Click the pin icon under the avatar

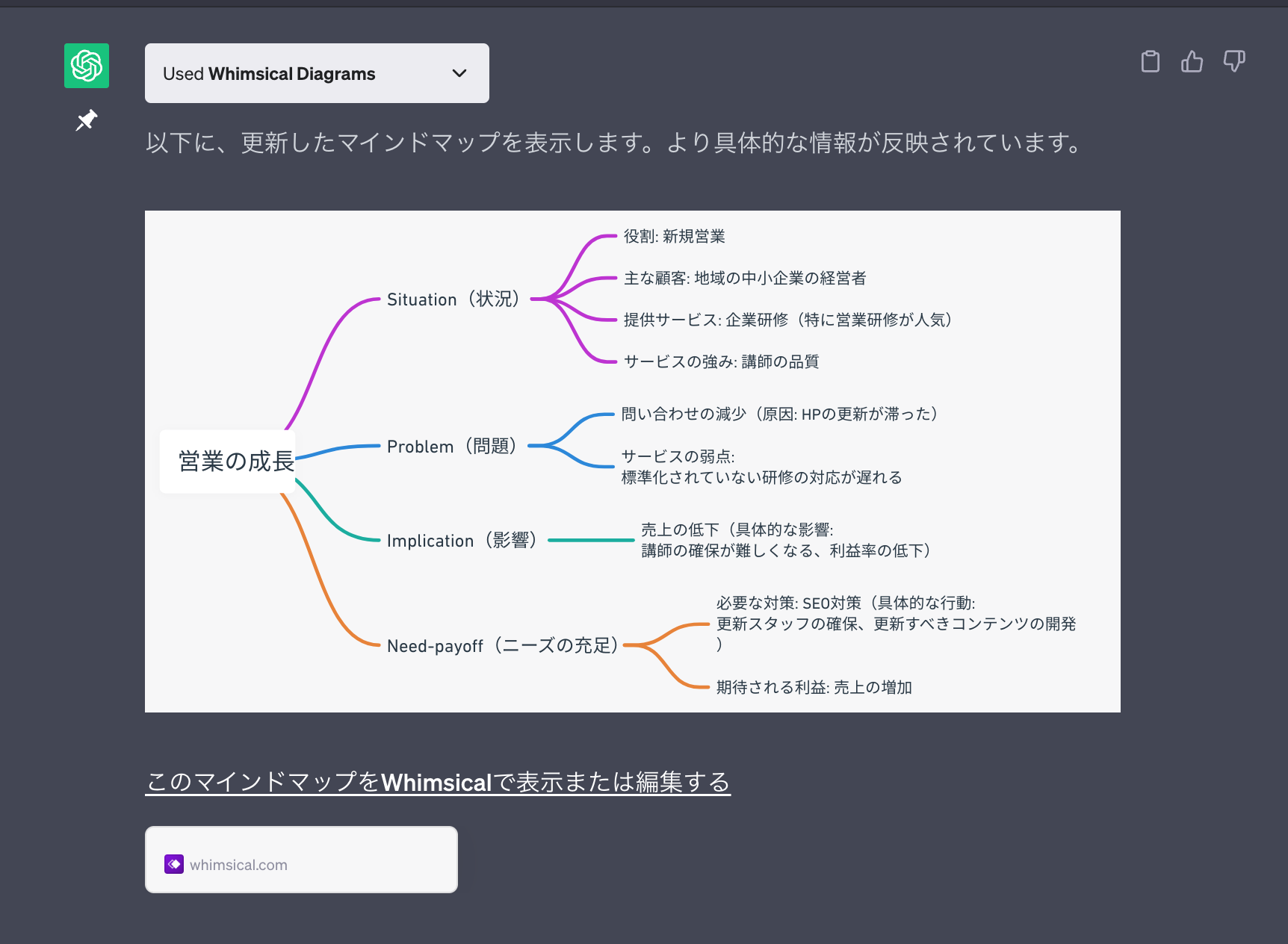[x=87, y=120]
